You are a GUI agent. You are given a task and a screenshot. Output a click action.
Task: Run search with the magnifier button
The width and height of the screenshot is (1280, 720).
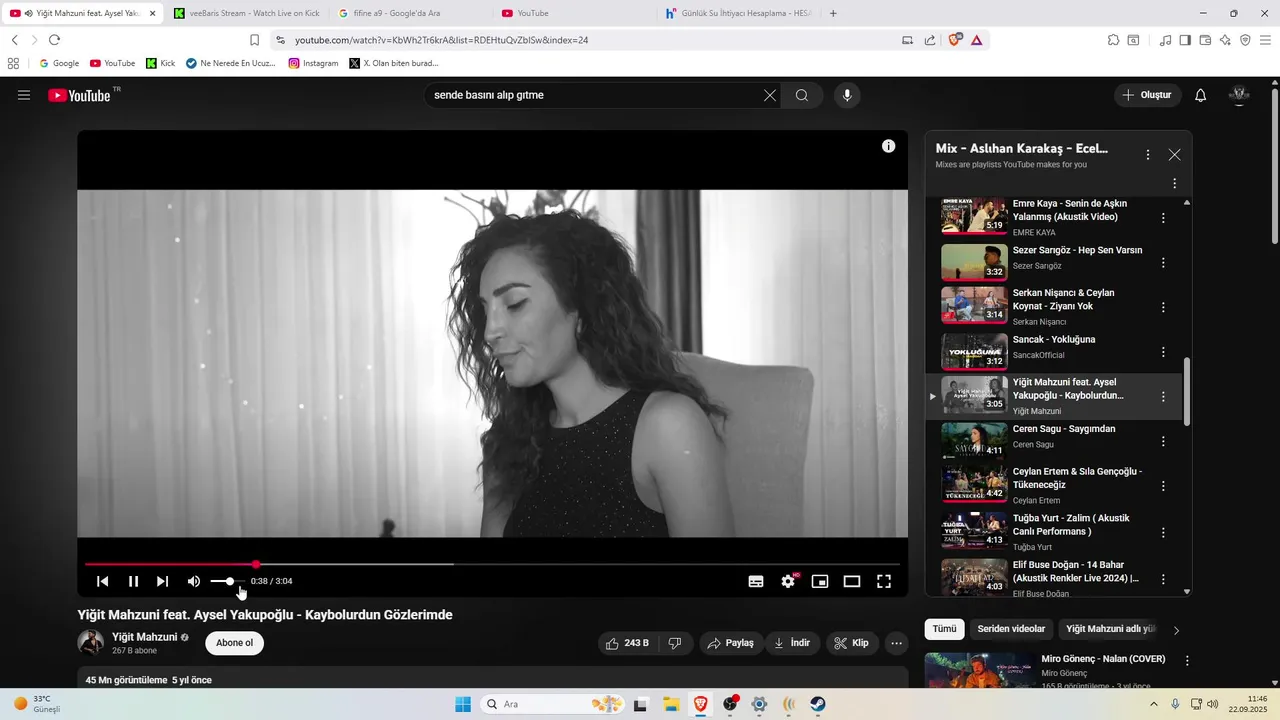pos(802,95)
